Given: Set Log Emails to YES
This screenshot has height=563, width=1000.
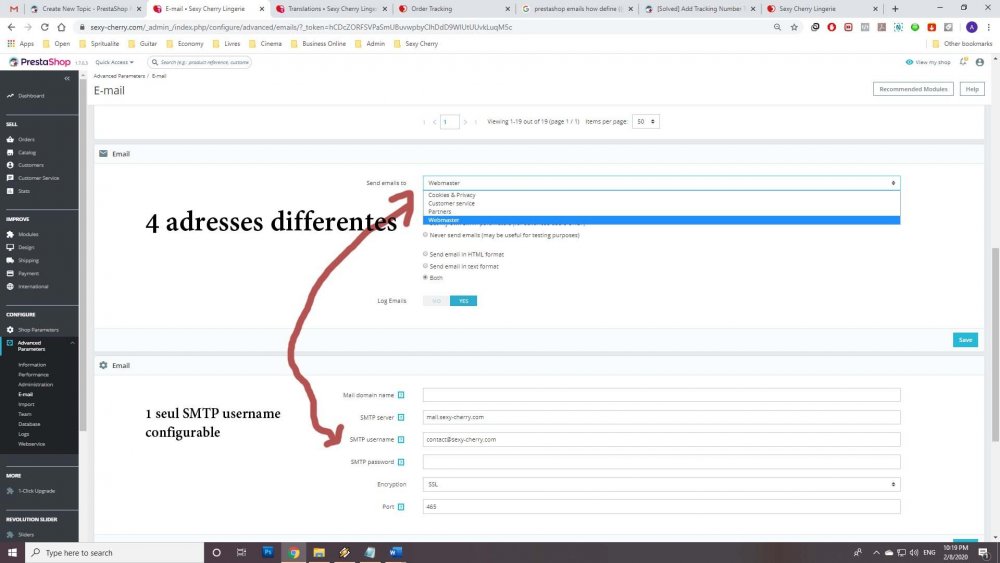Looking at the screenshot, I should (x=464, y=301).
